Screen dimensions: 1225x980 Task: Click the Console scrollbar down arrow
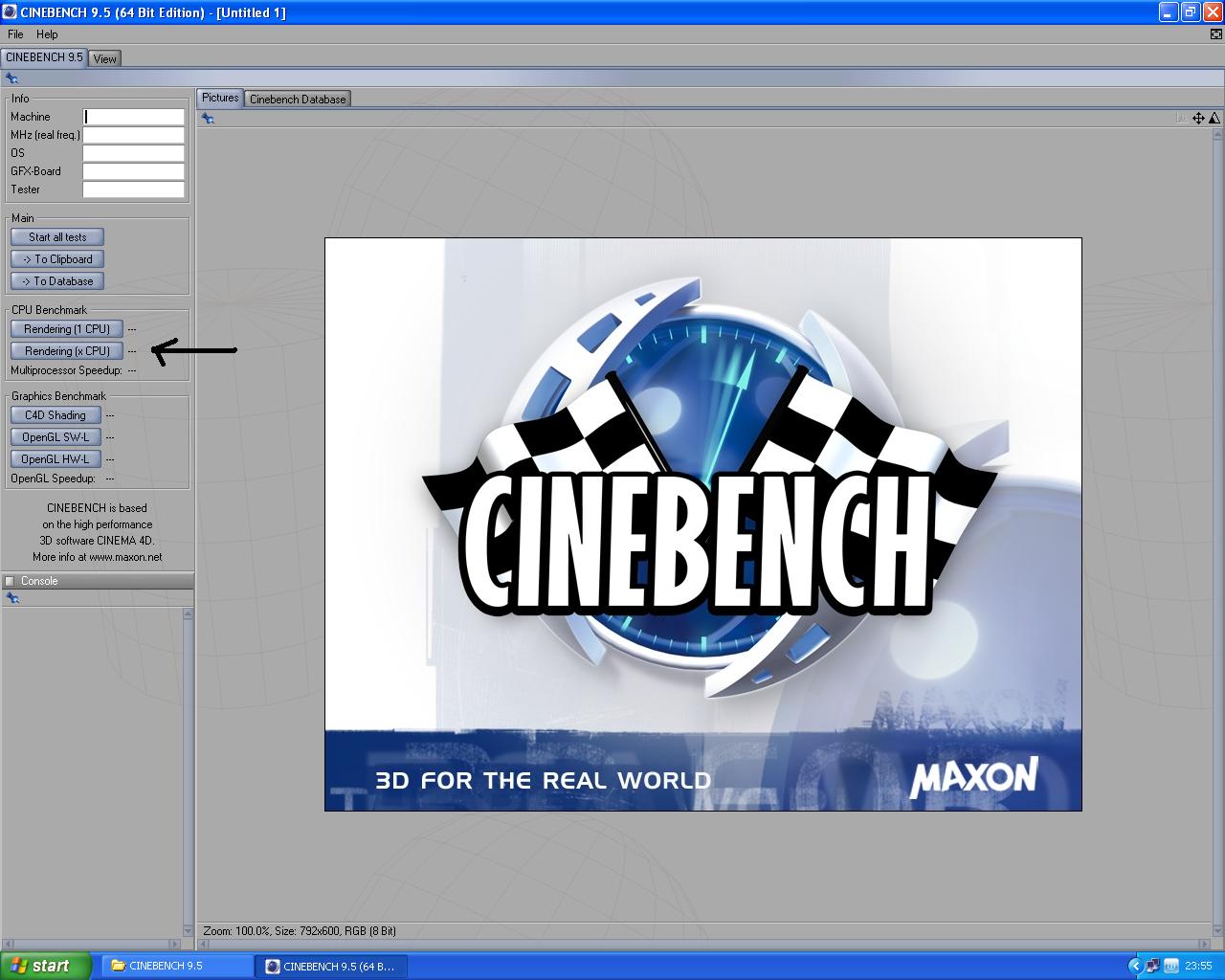pyautogui.click(x=188, y=931)
